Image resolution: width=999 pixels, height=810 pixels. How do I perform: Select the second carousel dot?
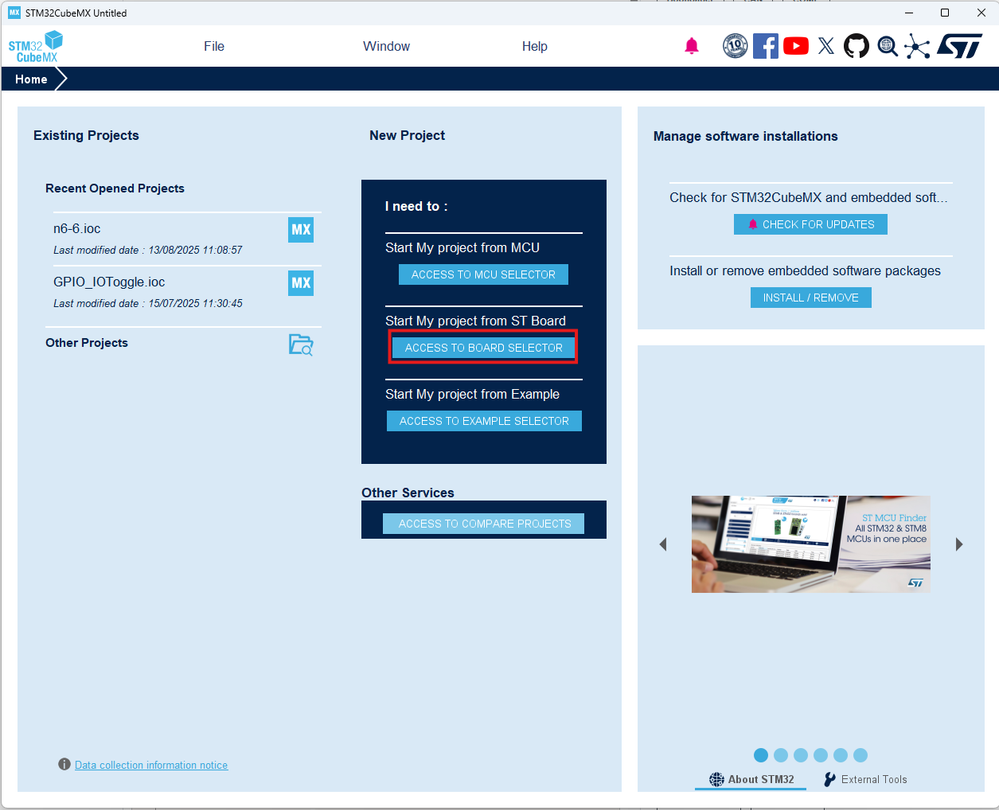point(780,755)
